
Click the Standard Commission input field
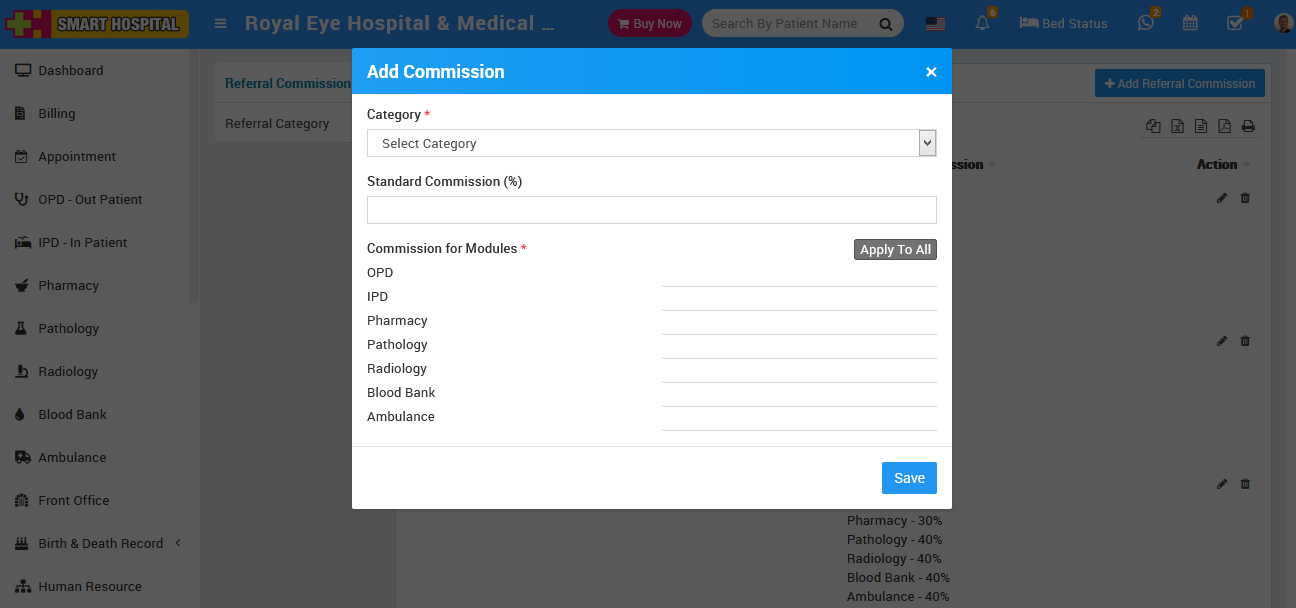[x=651, y=210]
